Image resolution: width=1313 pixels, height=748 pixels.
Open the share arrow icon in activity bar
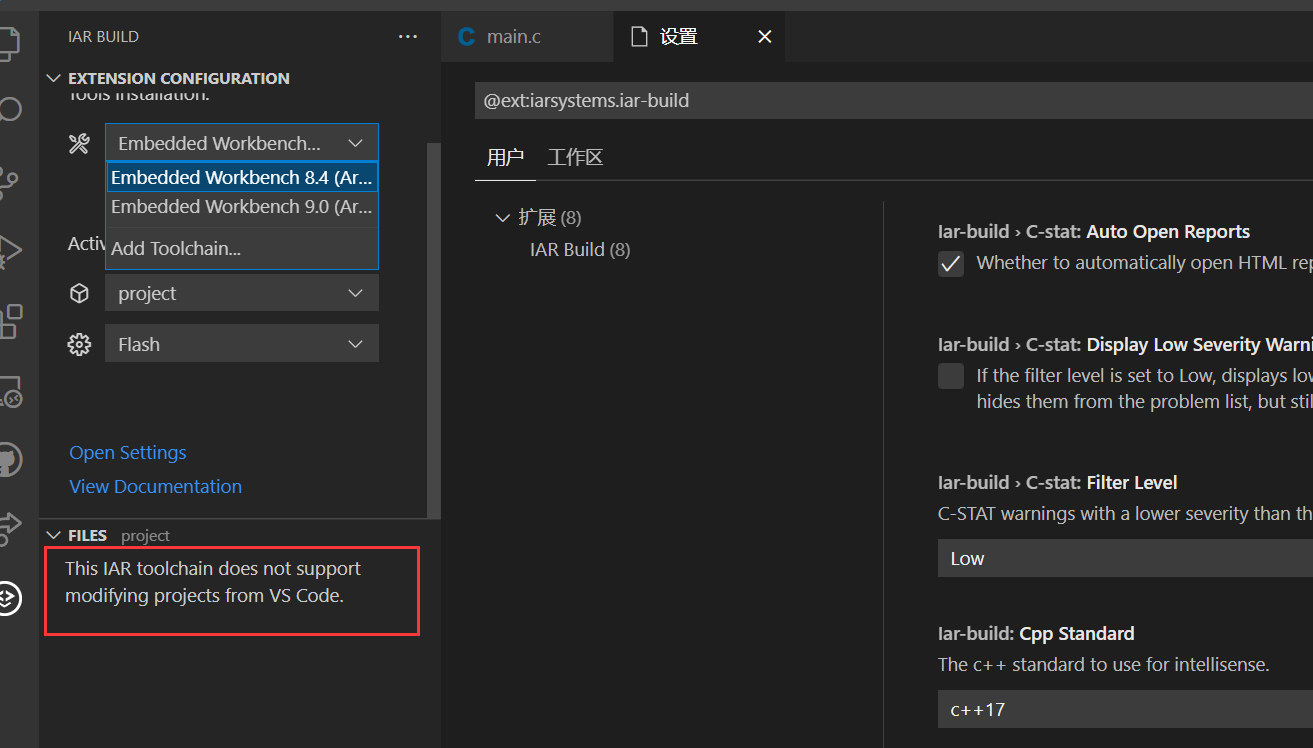[8, 527]
